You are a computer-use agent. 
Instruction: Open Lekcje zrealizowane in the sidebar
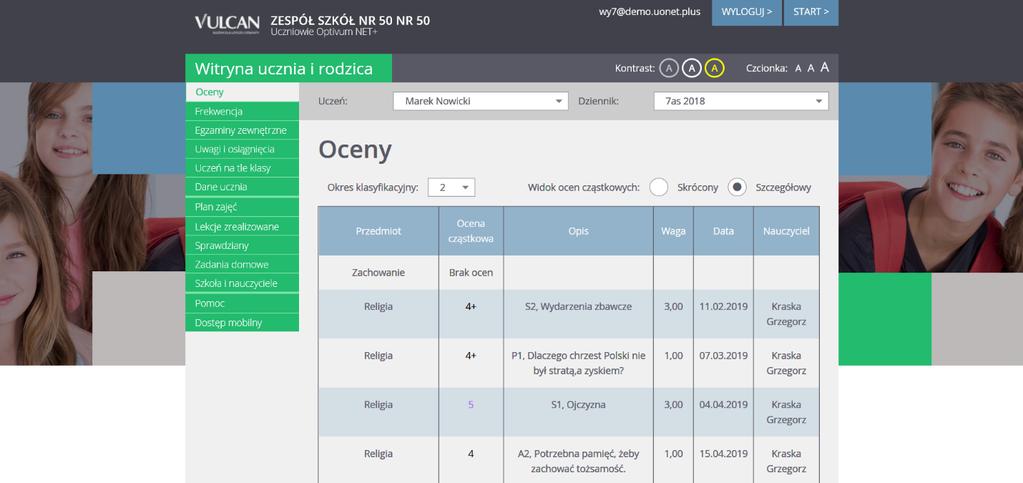(242, 226)
